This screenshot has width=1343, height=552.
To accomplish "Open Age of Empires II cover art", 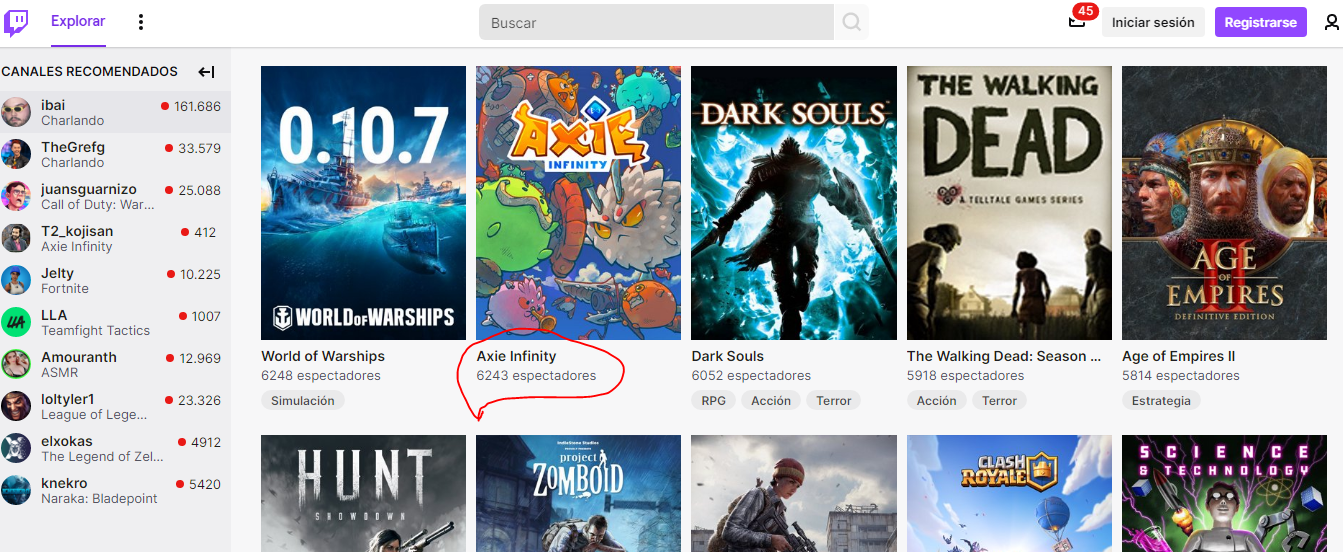I will point(1225,203).
